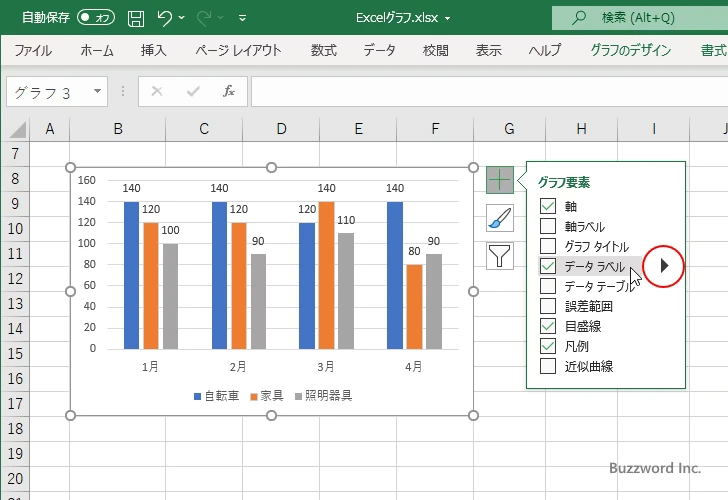Click the orange 家具 bar for 3月
Image resolution: width=728 pixels, height=500 pixels.
tap(326, 275)
